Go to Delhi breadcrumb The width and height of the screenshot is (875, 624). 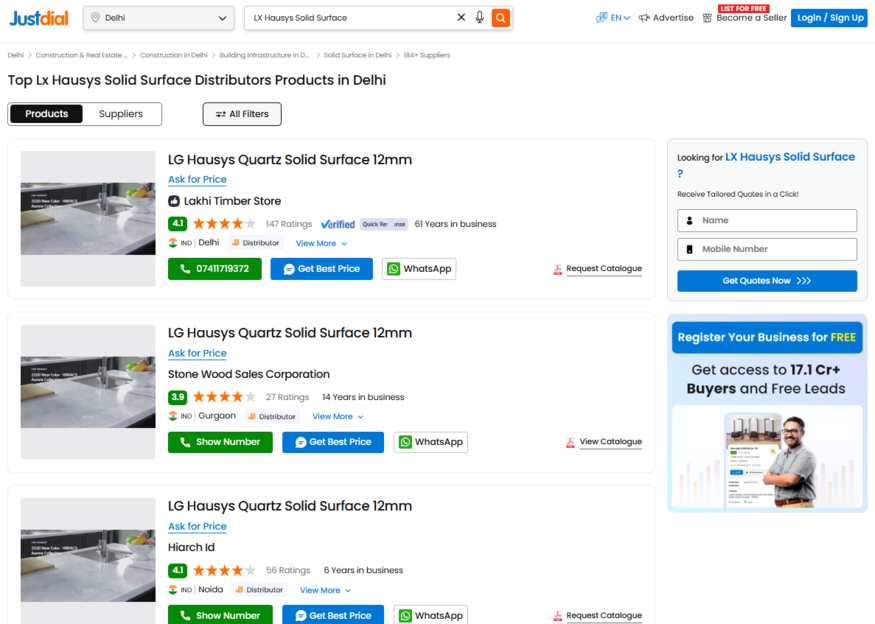16,55
